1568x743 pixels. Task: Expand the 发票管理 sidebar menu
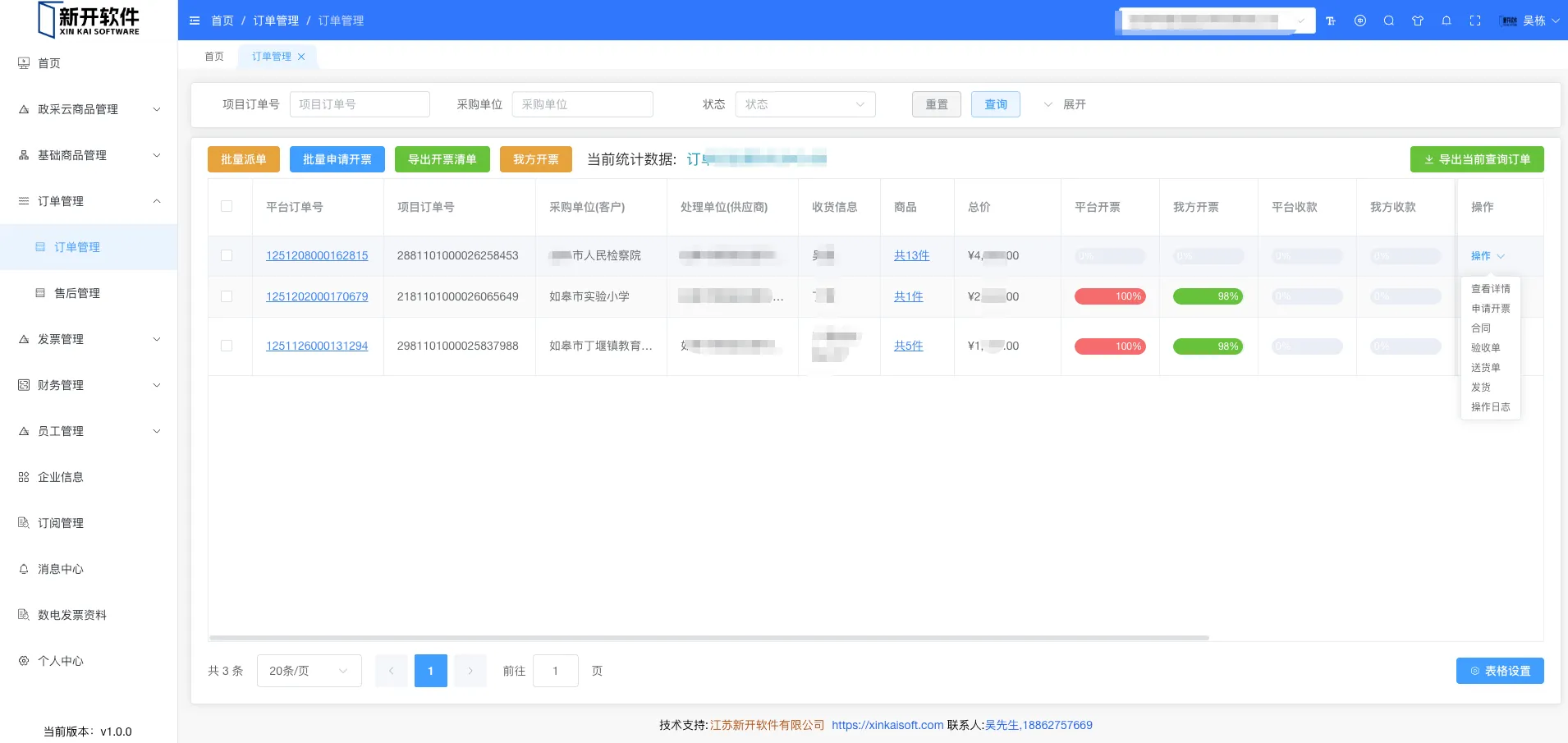click(x=89, y=339)
